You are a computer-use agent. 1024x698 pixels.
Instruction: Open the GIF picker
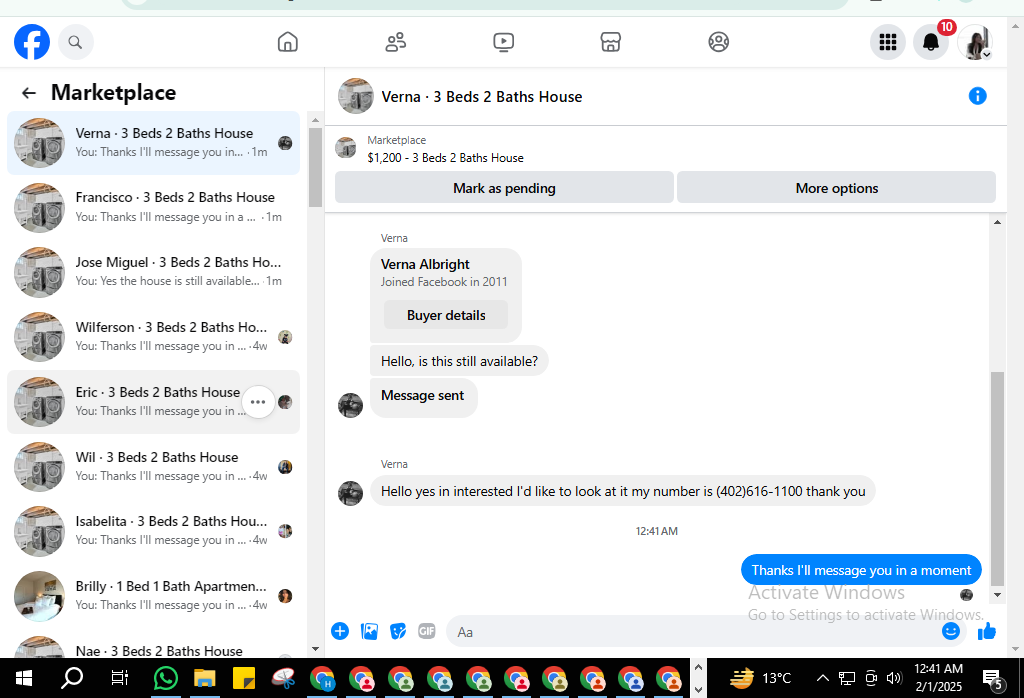click(x=426, y=631)
